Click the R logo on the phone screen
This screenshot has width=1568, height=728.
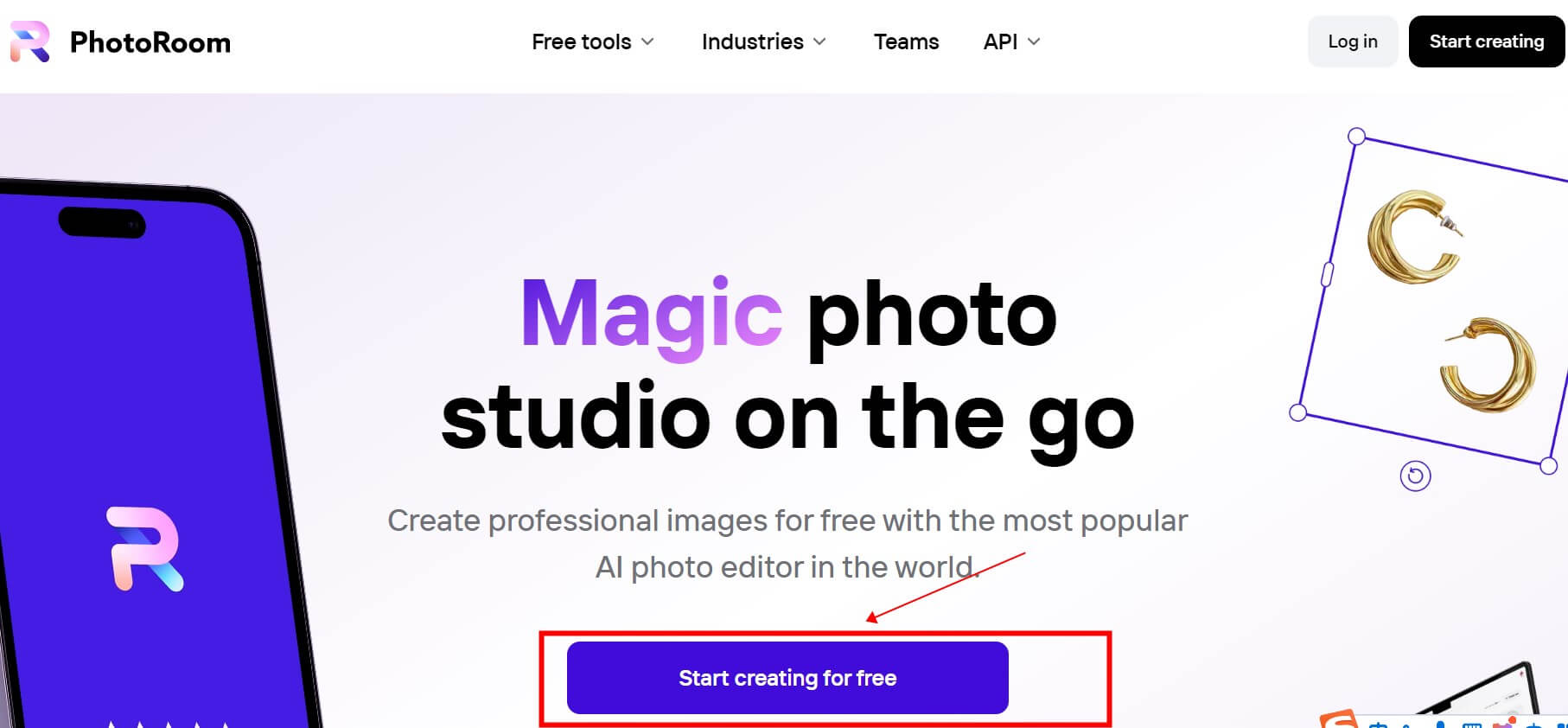pyautogui.click(x=144, y=549)
